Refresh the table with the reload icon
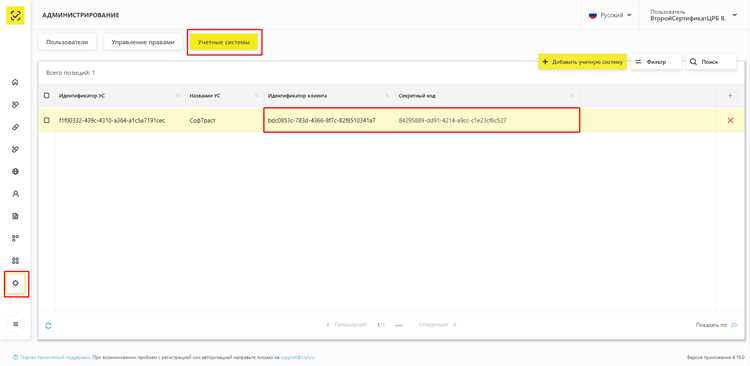Image resolution: width=750 pixels, height=366 pixels. 48,326
